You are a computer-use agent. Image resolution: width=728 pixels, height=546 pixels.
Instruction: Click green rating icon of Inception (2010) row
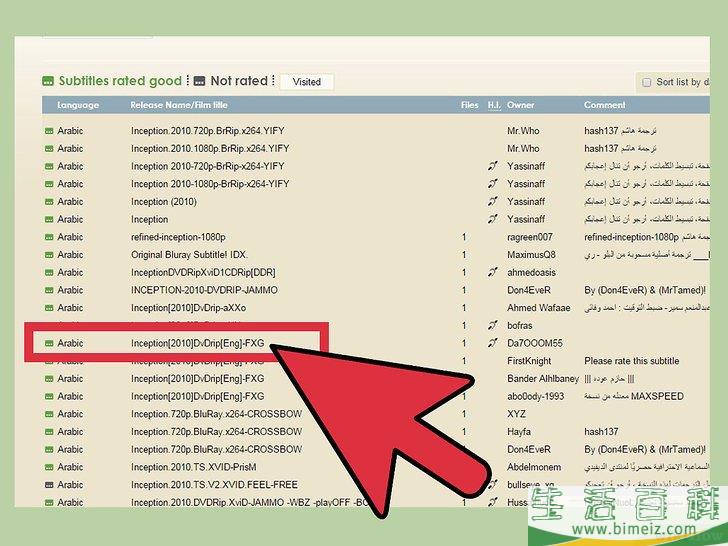coord(49,202)
